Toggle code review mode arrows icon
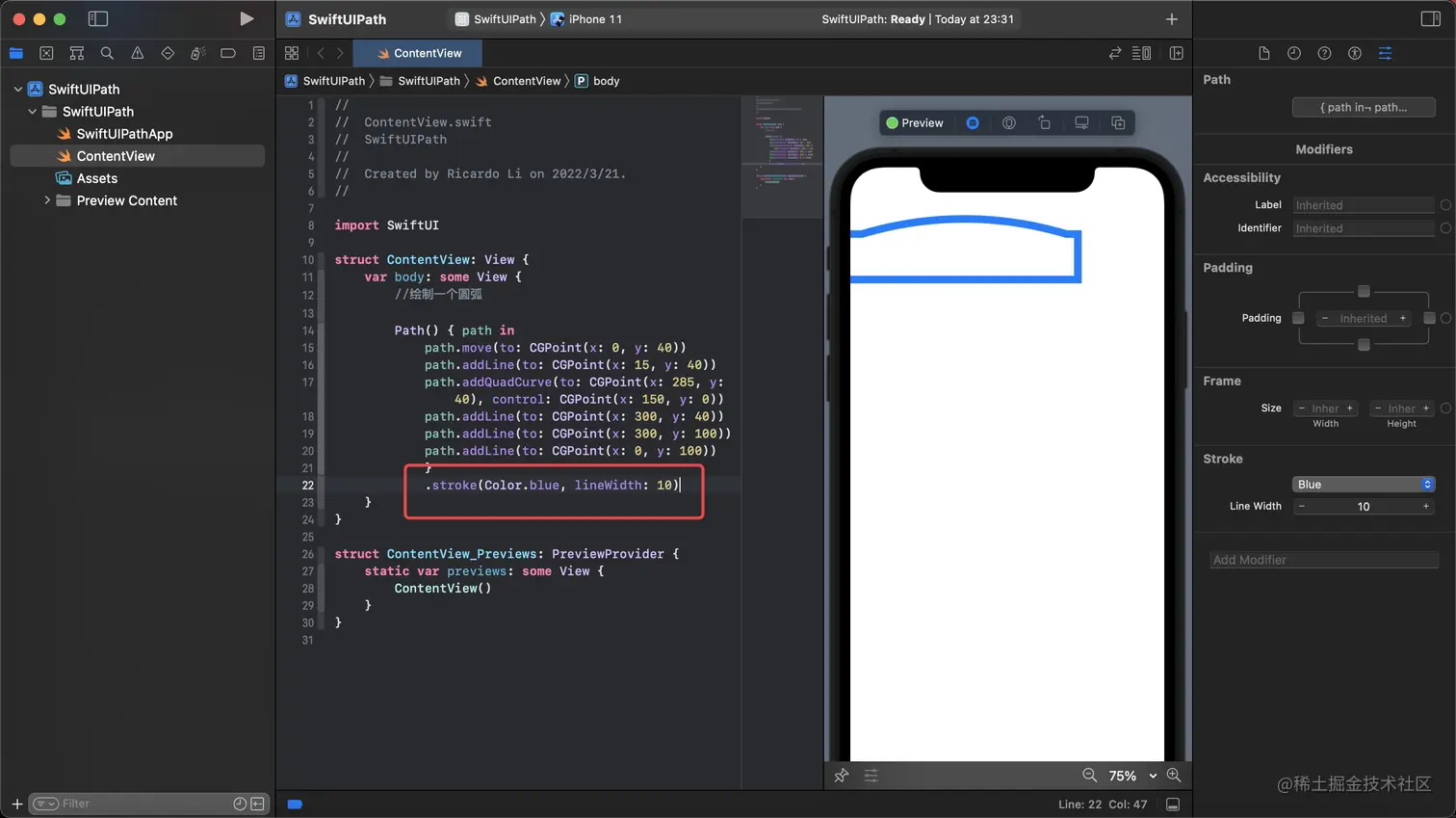Screen dimensions: 1456x818 1115,53
